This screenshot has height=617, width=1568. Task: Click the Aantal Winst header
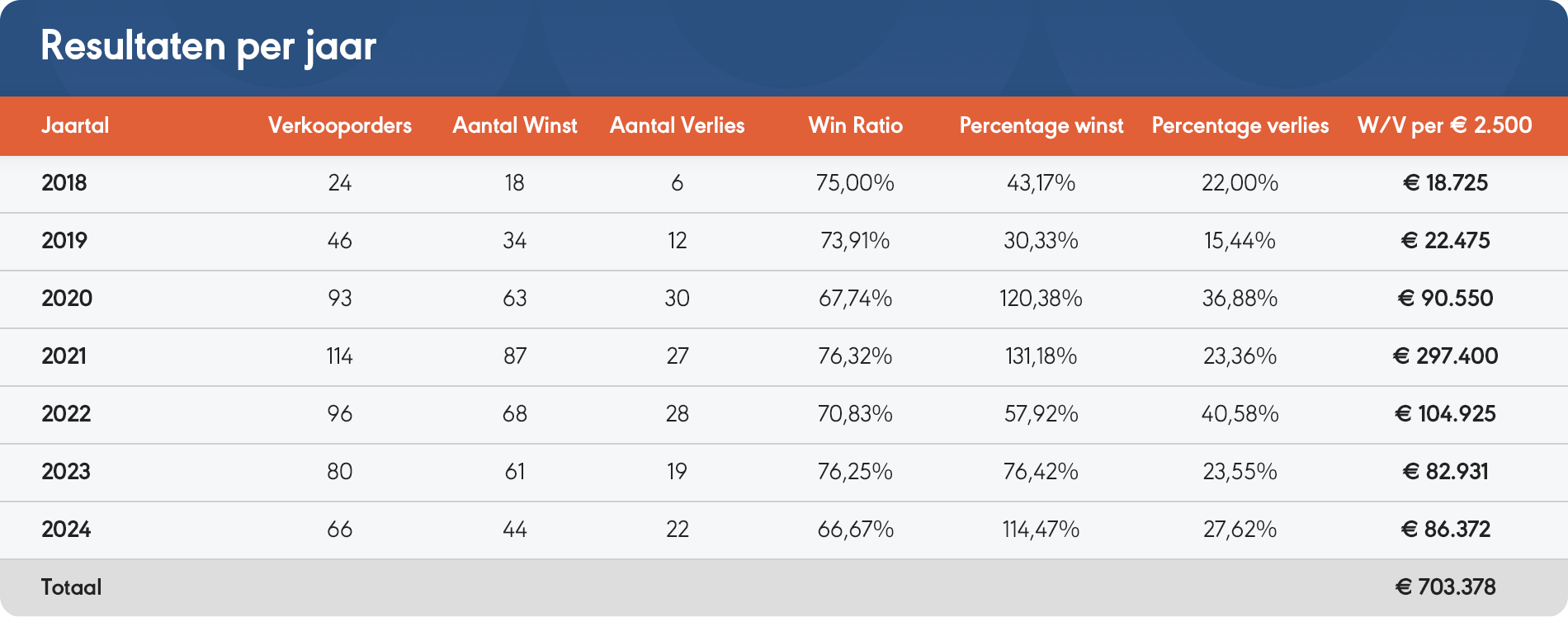click(515, 125)
